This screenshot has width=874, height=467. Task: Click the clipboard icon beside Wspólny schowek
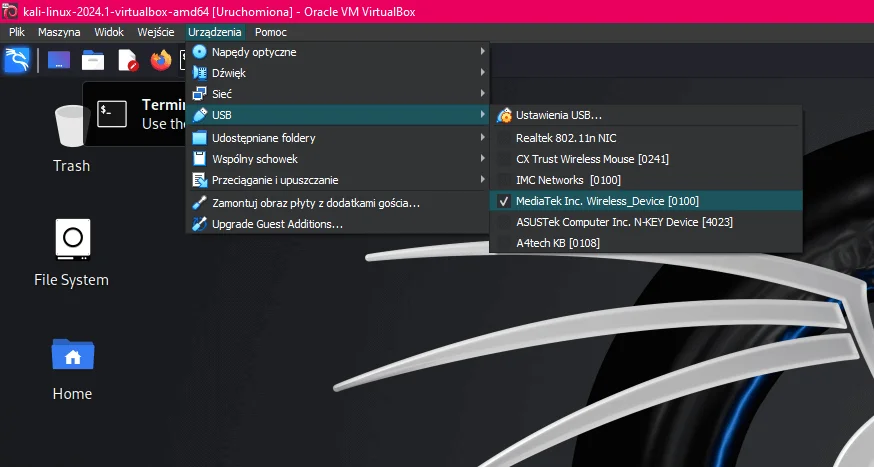(200, 159)
